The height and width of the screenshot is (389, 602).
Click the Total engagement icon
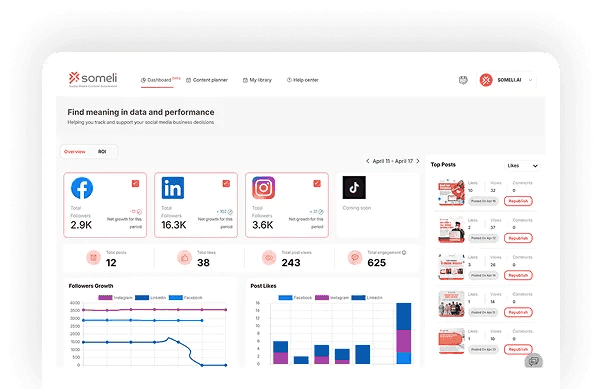[355, 258]
